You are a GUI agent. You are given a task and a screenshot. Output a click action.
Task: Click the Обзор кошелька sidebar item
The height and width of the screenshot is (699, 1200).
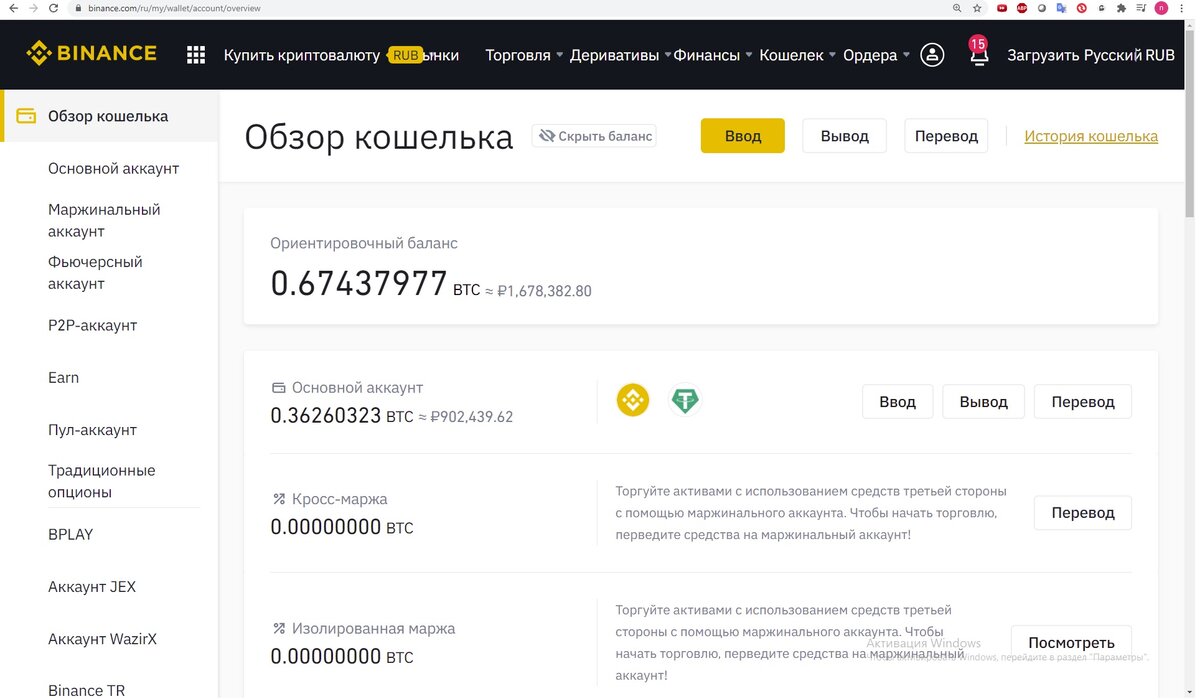pos(109,116)
